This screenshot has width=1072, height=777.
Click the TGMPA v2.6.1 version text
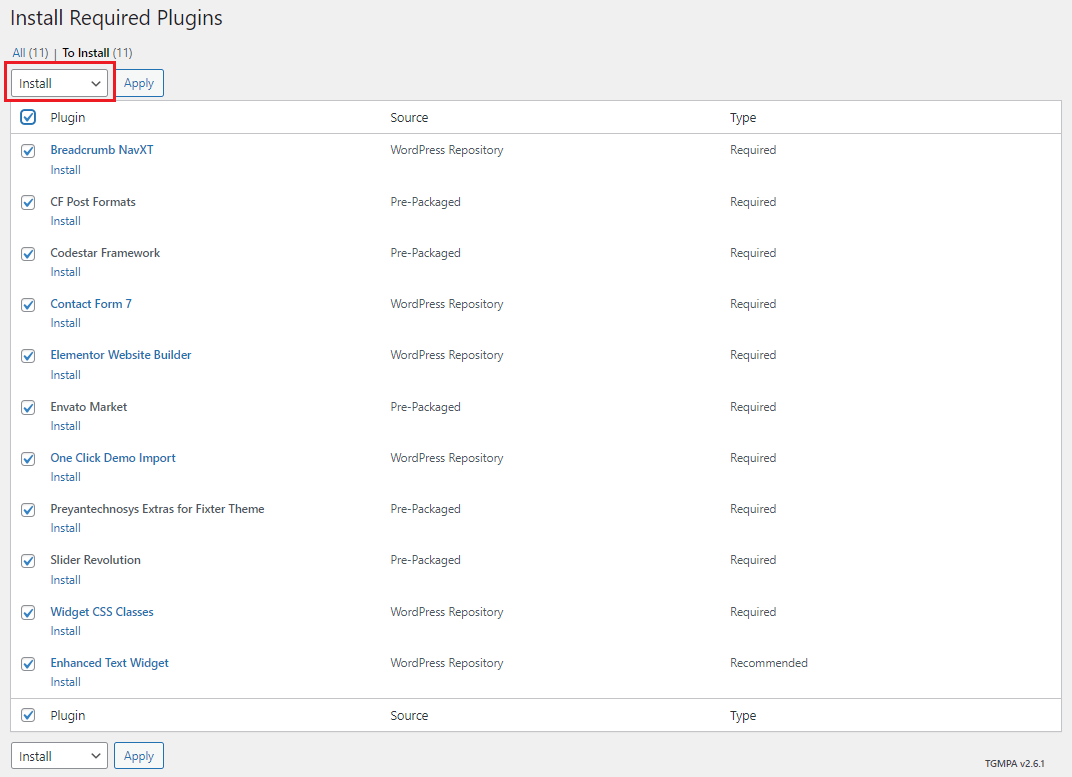pos(1015,763)
